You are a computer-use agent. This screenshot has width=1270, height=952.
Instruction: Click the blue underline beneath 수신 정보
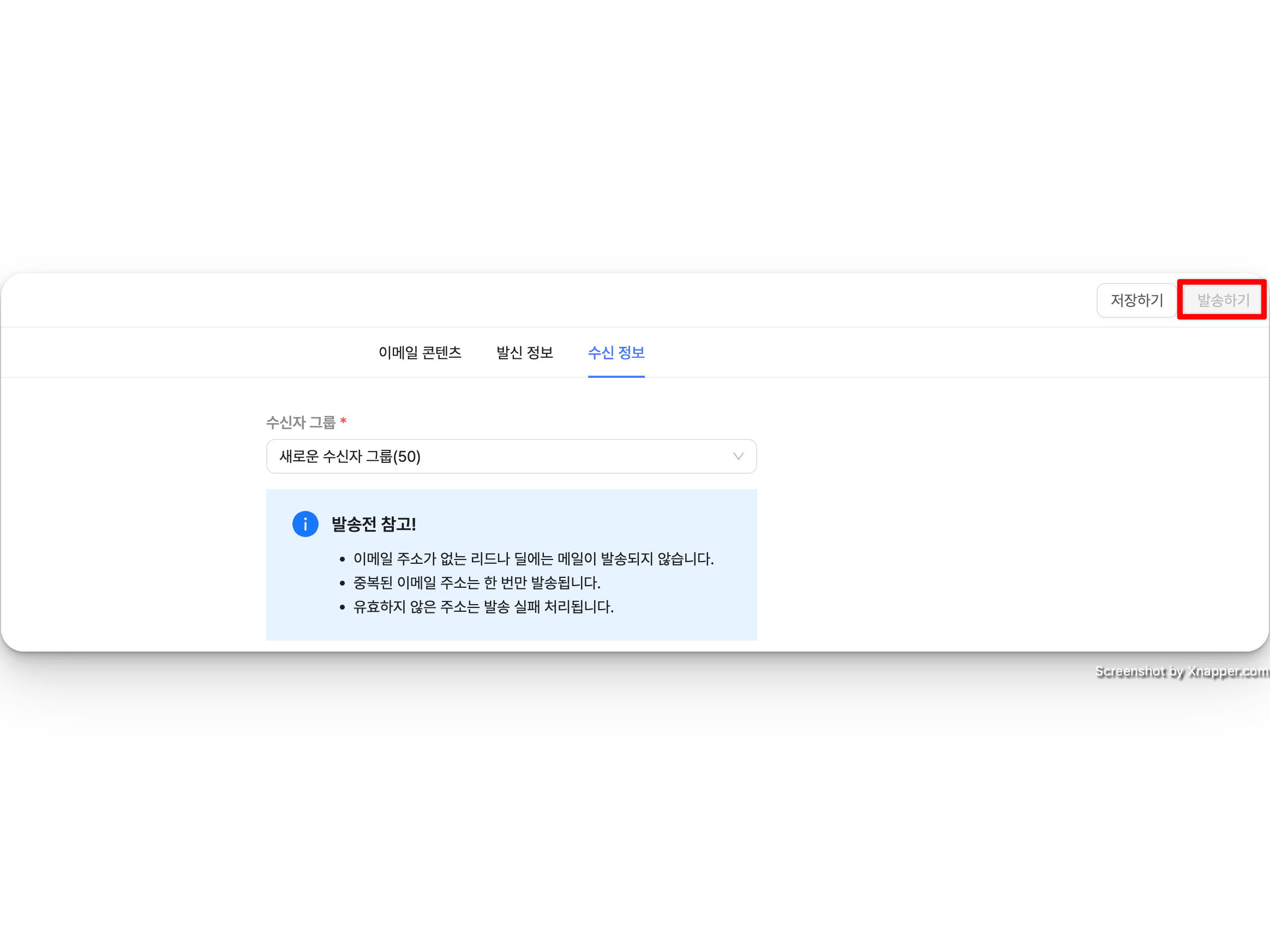pos(616,376)
